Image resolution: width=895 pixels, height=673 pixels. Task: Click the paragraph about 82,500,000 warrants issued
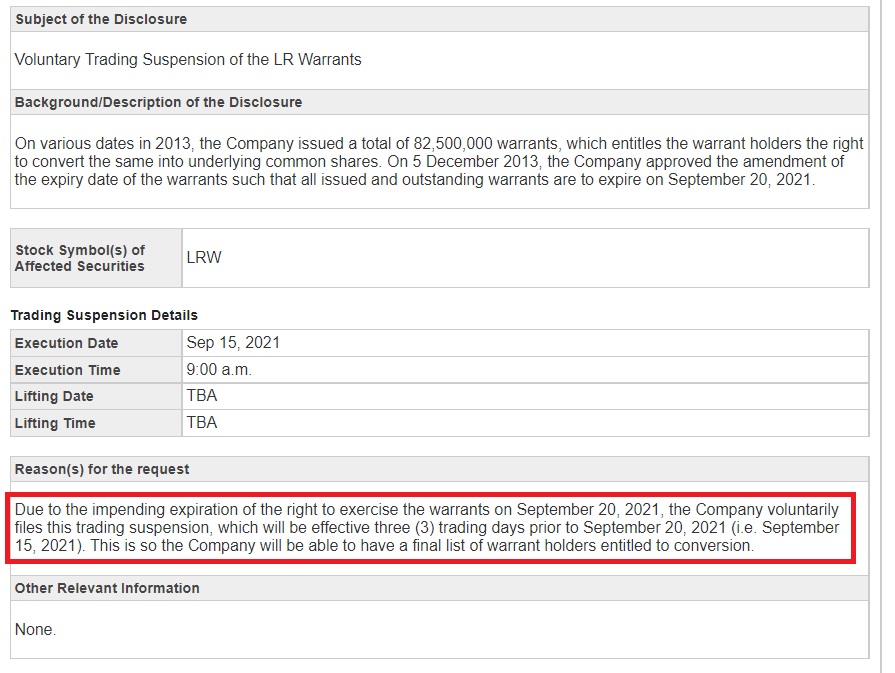coord(439,162)
